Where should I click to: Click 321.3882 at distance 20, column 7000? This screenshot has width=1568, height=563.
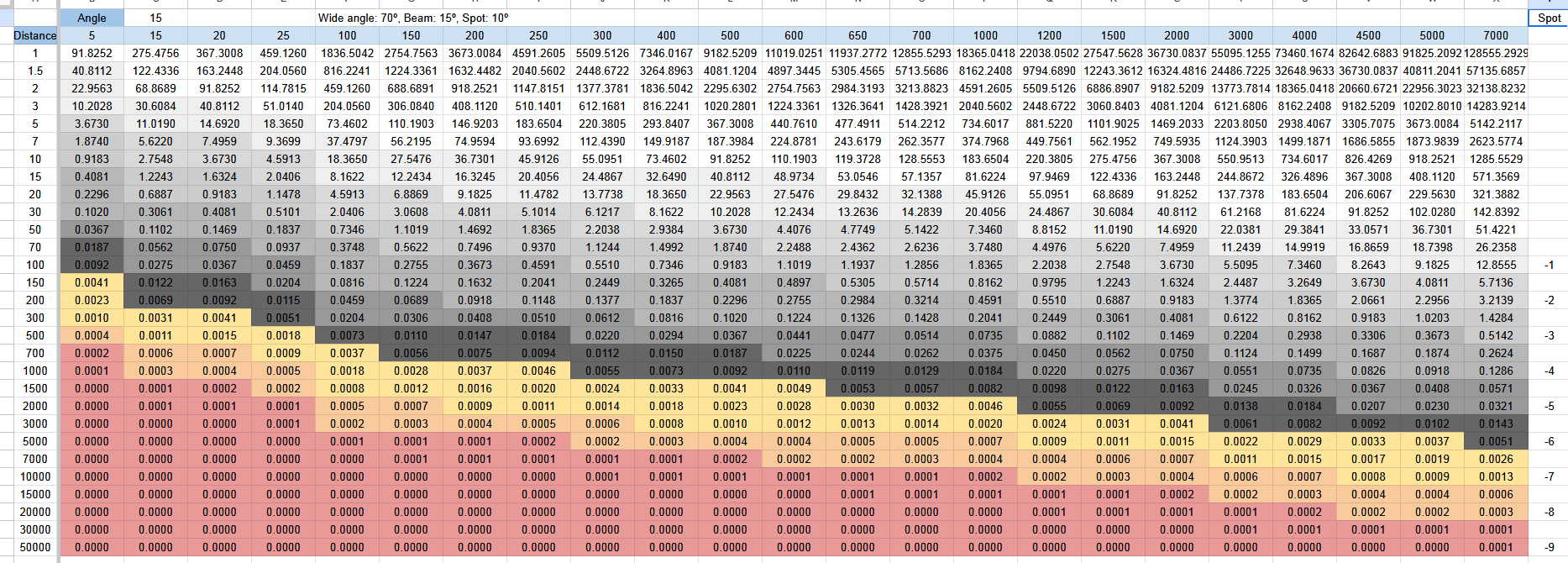tap(1496, 194)
